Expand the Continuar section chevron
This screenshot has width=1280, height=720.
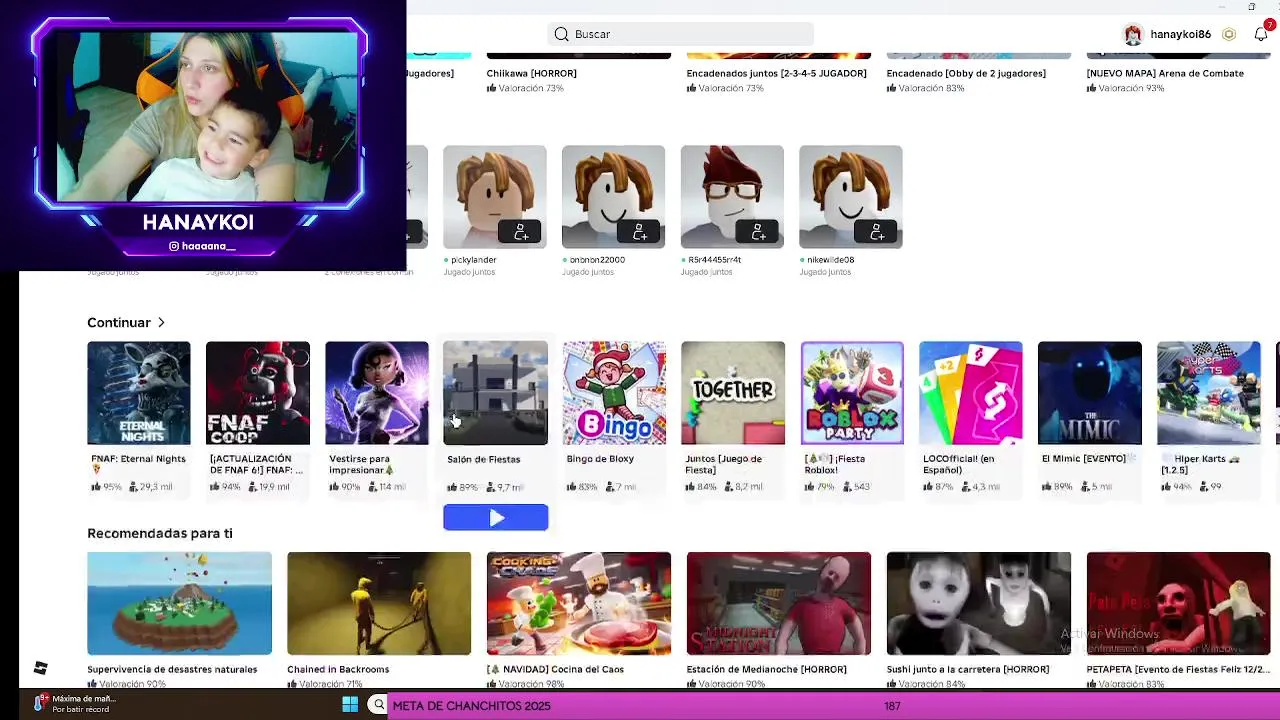[x=161, y=323]
